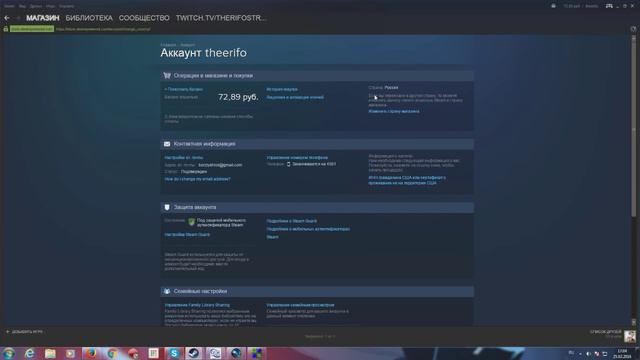This screenshot has height=360, width=640.
Task: Open the МАГАЗИН tab
Action: click(43, 18)
